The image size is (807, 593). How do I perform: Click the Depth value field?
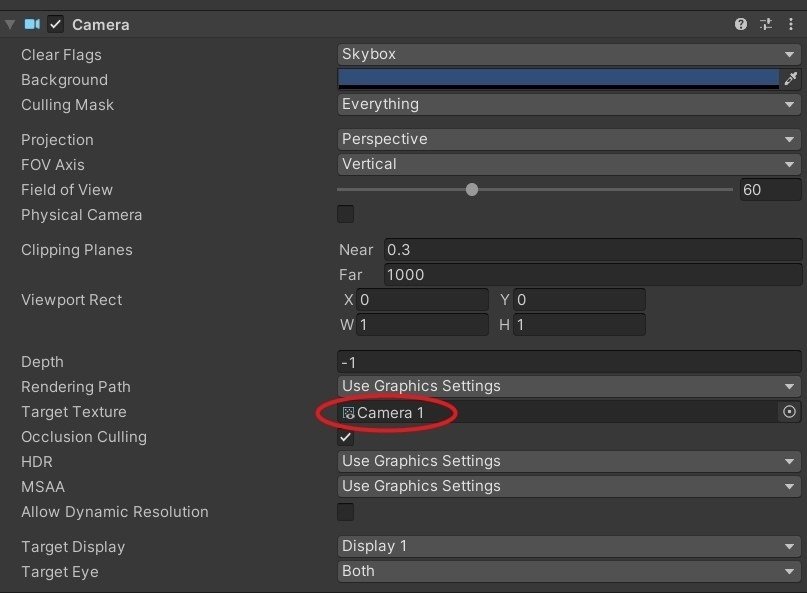tap(569, 362)
